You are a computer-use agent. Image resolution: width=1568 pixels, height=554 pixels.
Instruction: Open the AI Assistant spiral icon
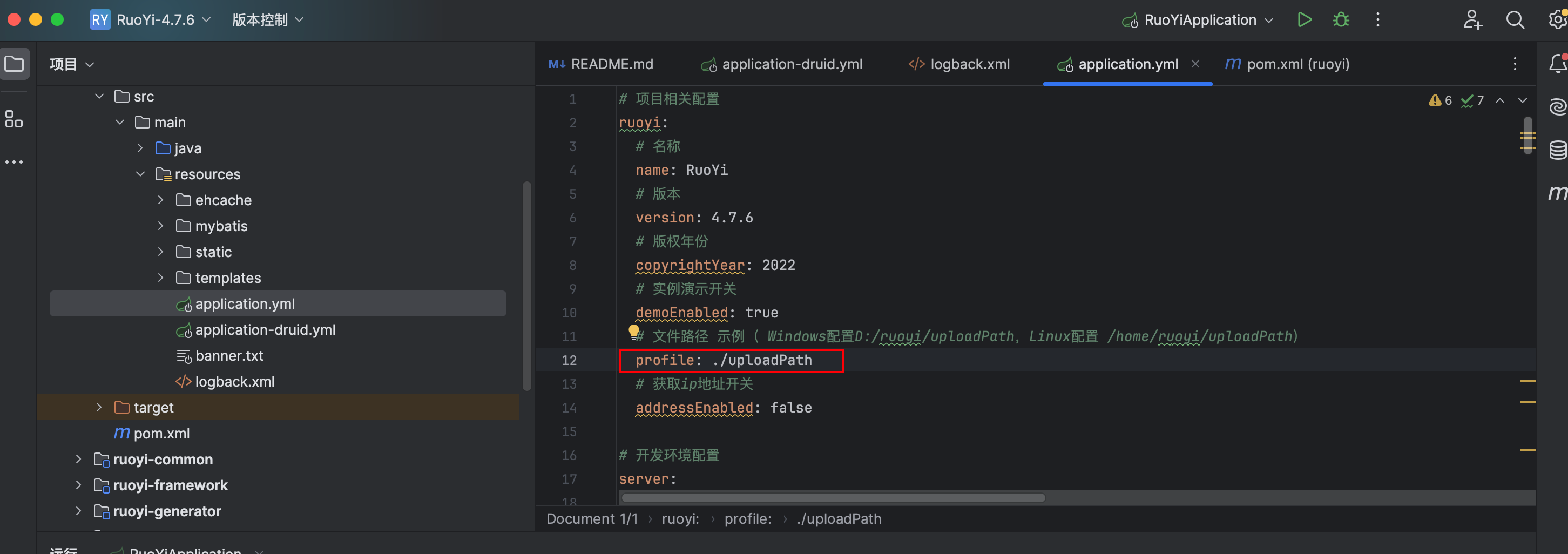1558,107
